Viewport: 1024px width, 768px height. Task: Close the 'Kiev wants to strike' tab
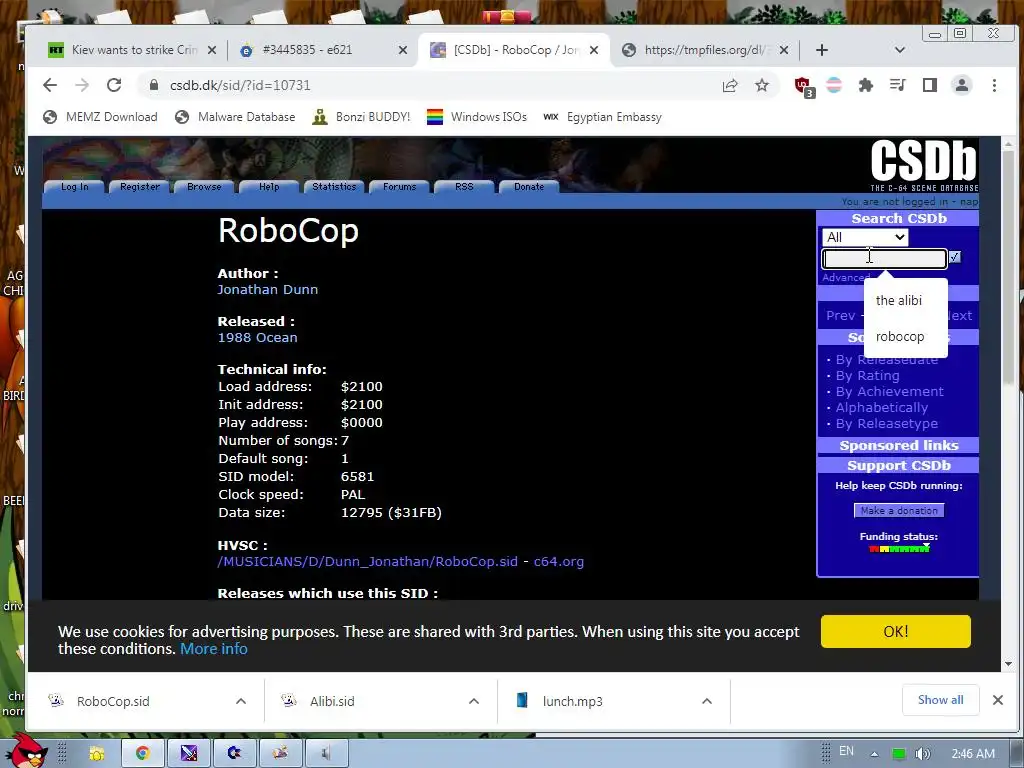212,50
